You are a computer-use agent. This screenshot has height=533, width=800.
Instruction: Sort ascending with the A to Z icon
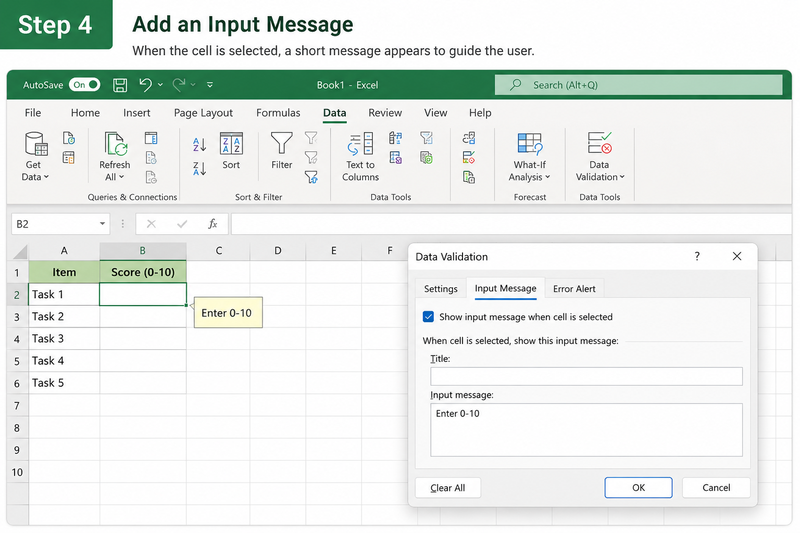pos(199,145)
